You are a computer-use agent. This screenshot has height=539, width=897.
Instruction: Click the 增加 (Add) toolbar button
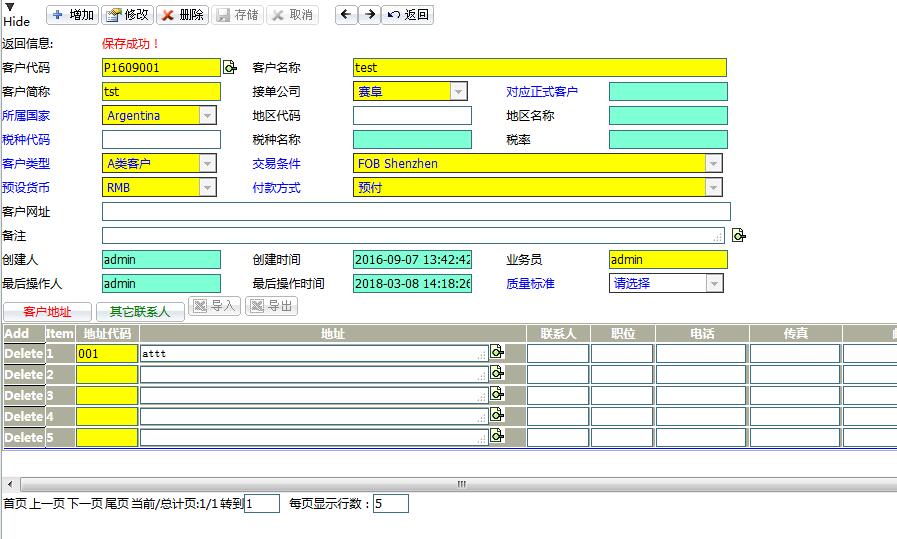73,15
